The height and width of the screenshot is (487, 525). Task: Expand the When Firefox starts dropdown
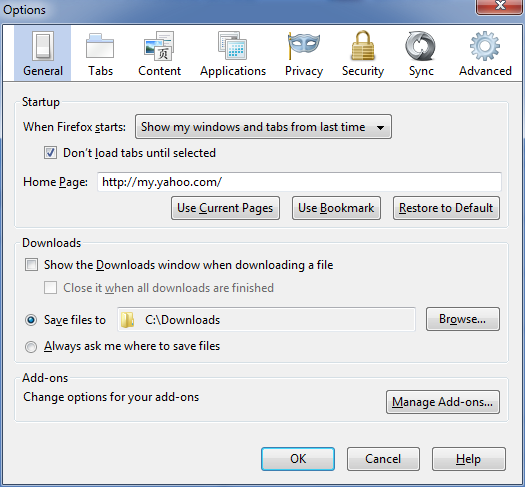263,127
